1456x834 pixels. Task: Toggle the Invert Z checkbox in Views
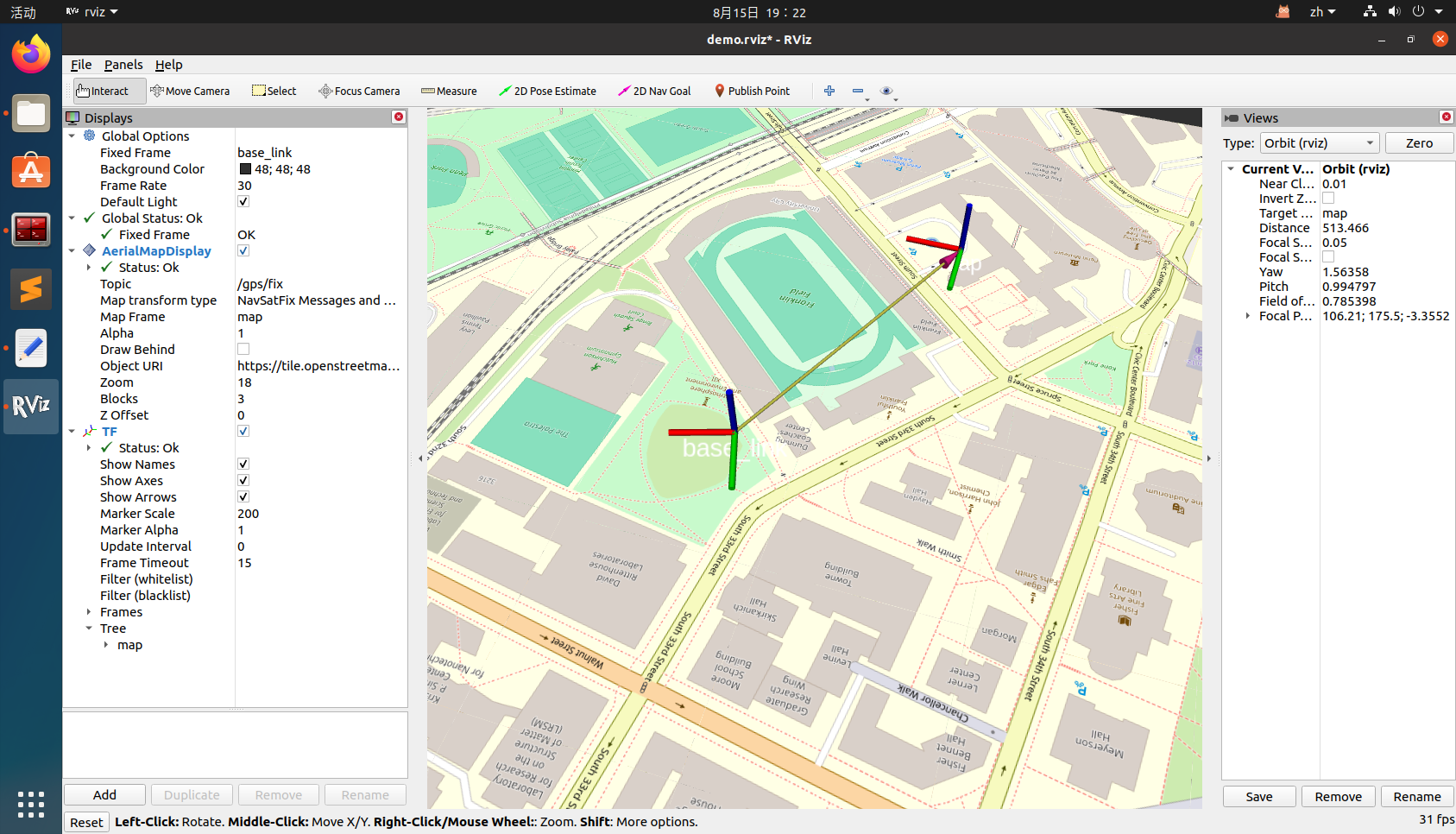pos(1328,199)
